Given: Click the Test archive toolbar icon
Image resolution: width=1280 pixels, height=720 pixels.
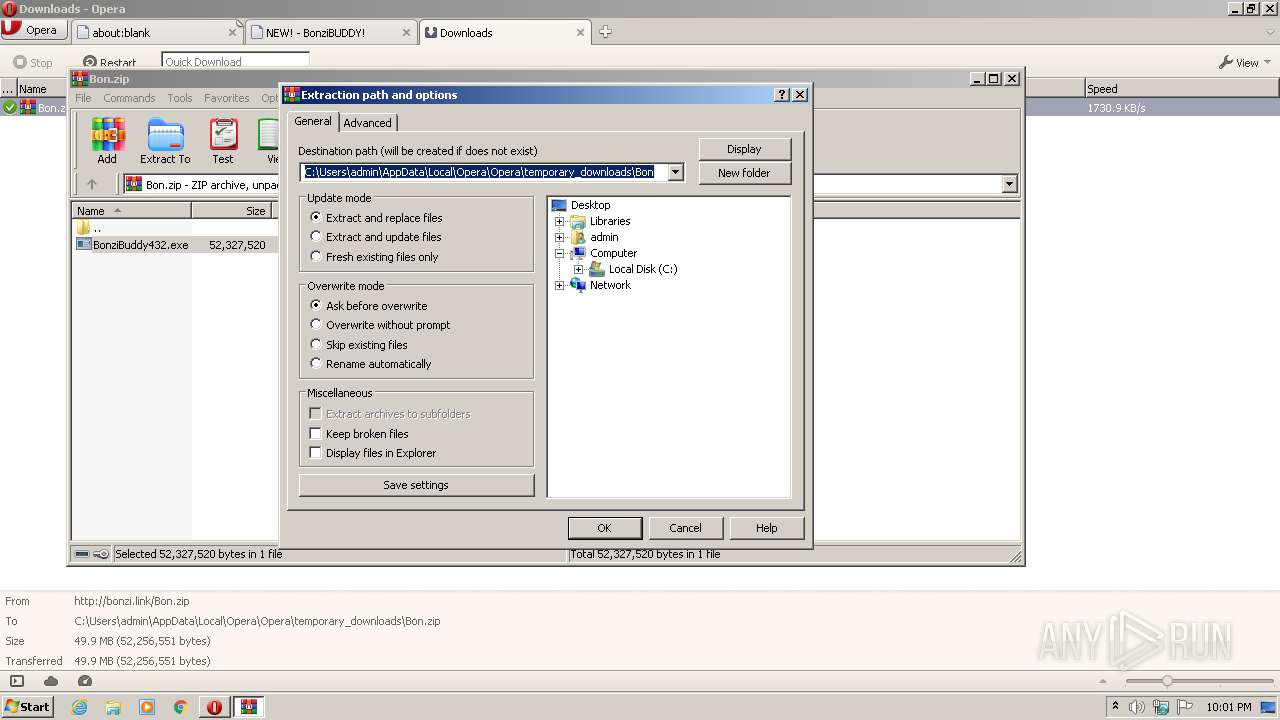Looking at the screenshot, I should [x=223, y=141].
